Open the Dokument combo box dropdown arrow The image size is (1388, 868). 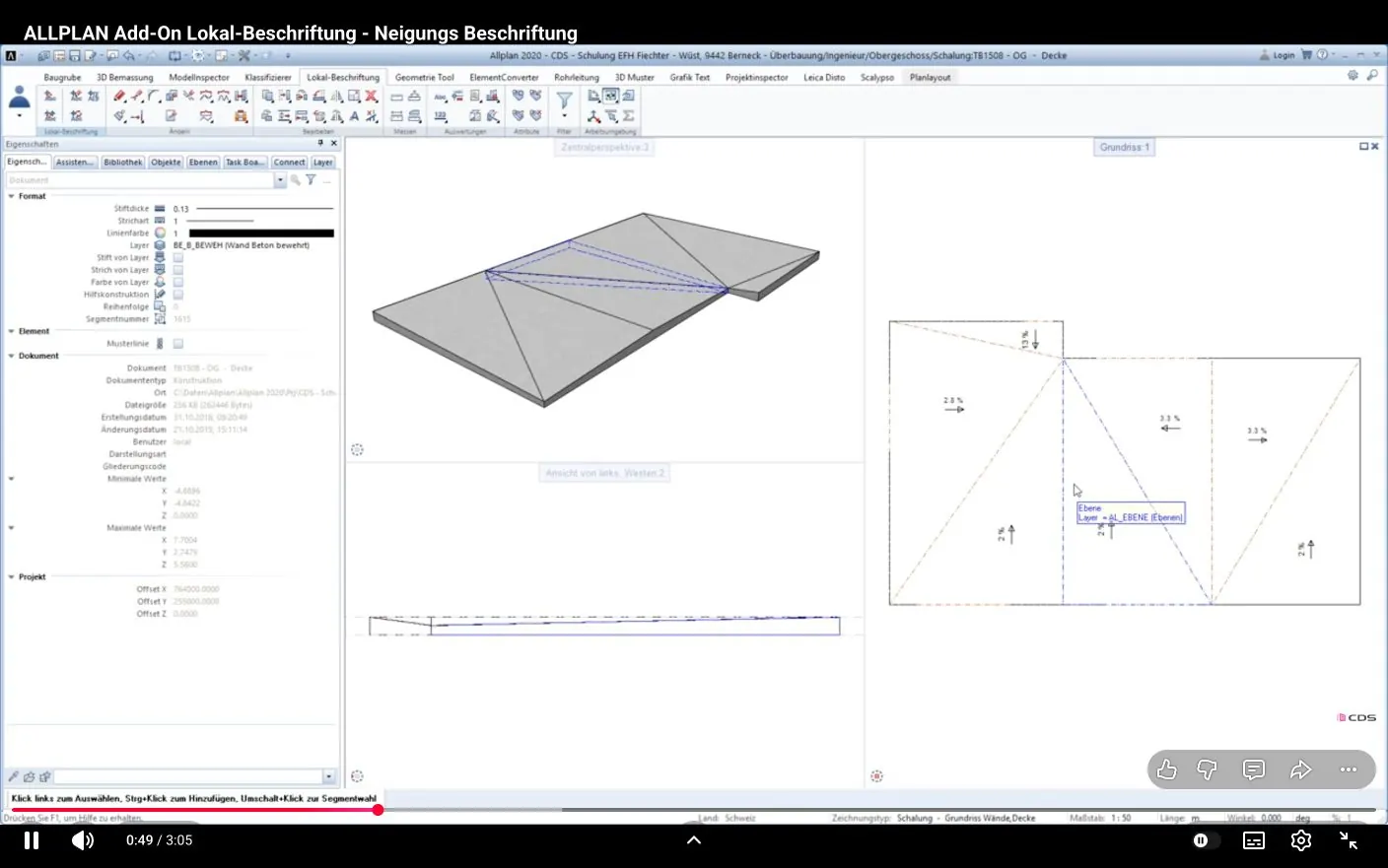280,180
